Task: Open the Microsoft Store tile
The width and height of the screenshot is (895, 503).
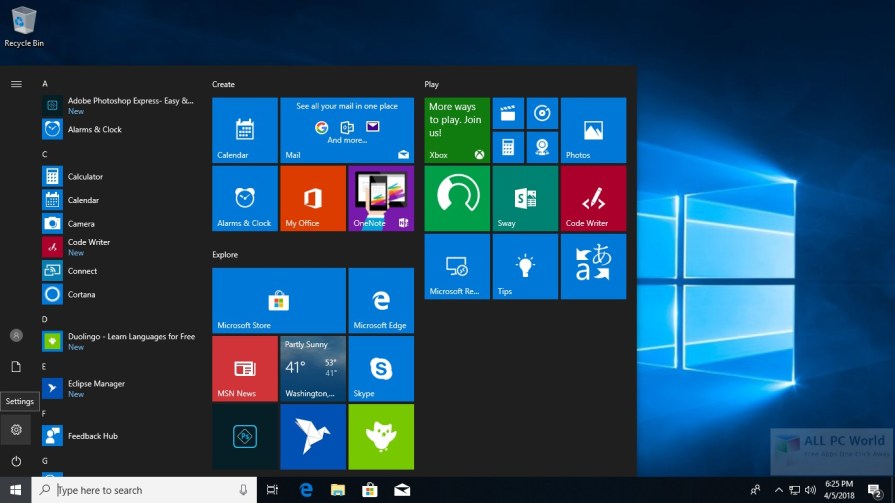Action: point(279,301)
